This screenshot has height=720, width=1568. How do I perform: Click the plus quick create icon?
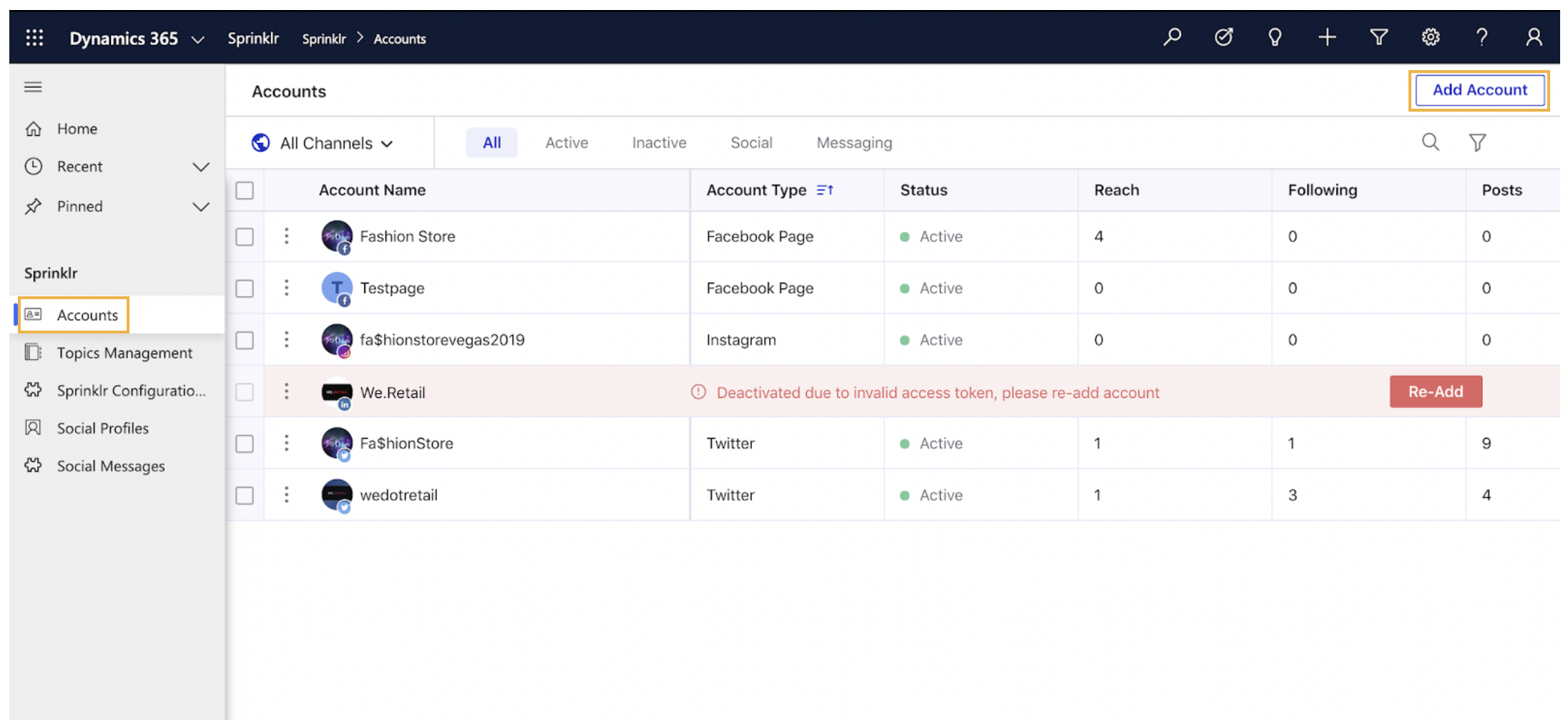coord(1327,37)
